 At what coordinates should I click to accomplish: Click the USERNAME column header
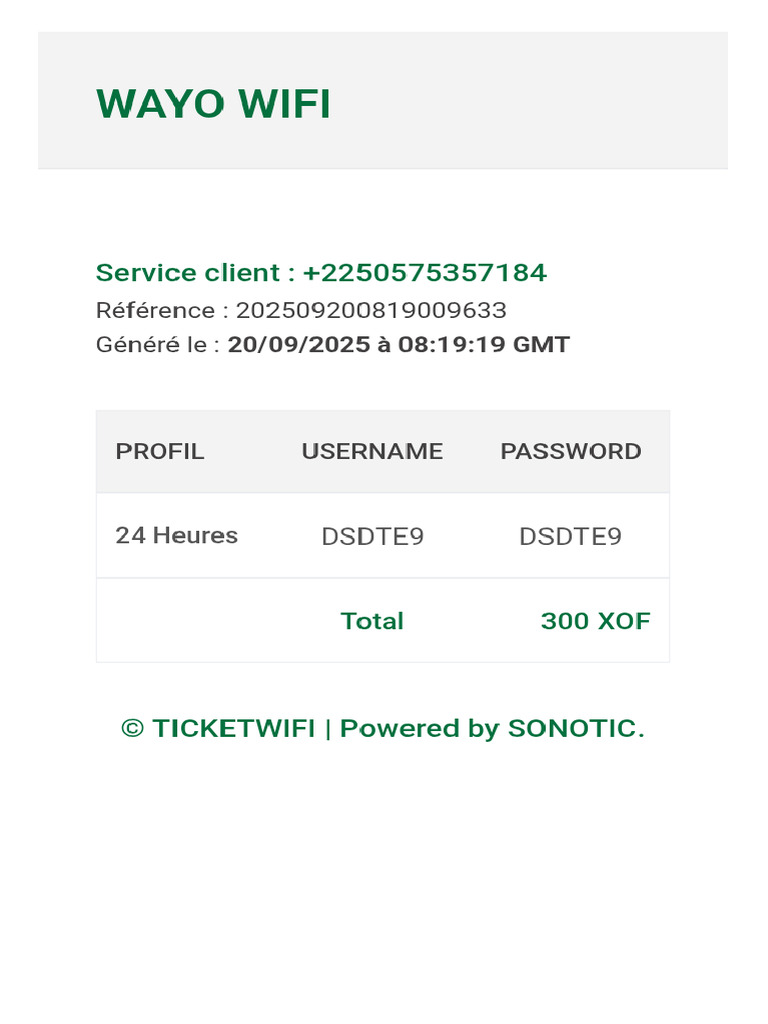[x=372, y=451]
